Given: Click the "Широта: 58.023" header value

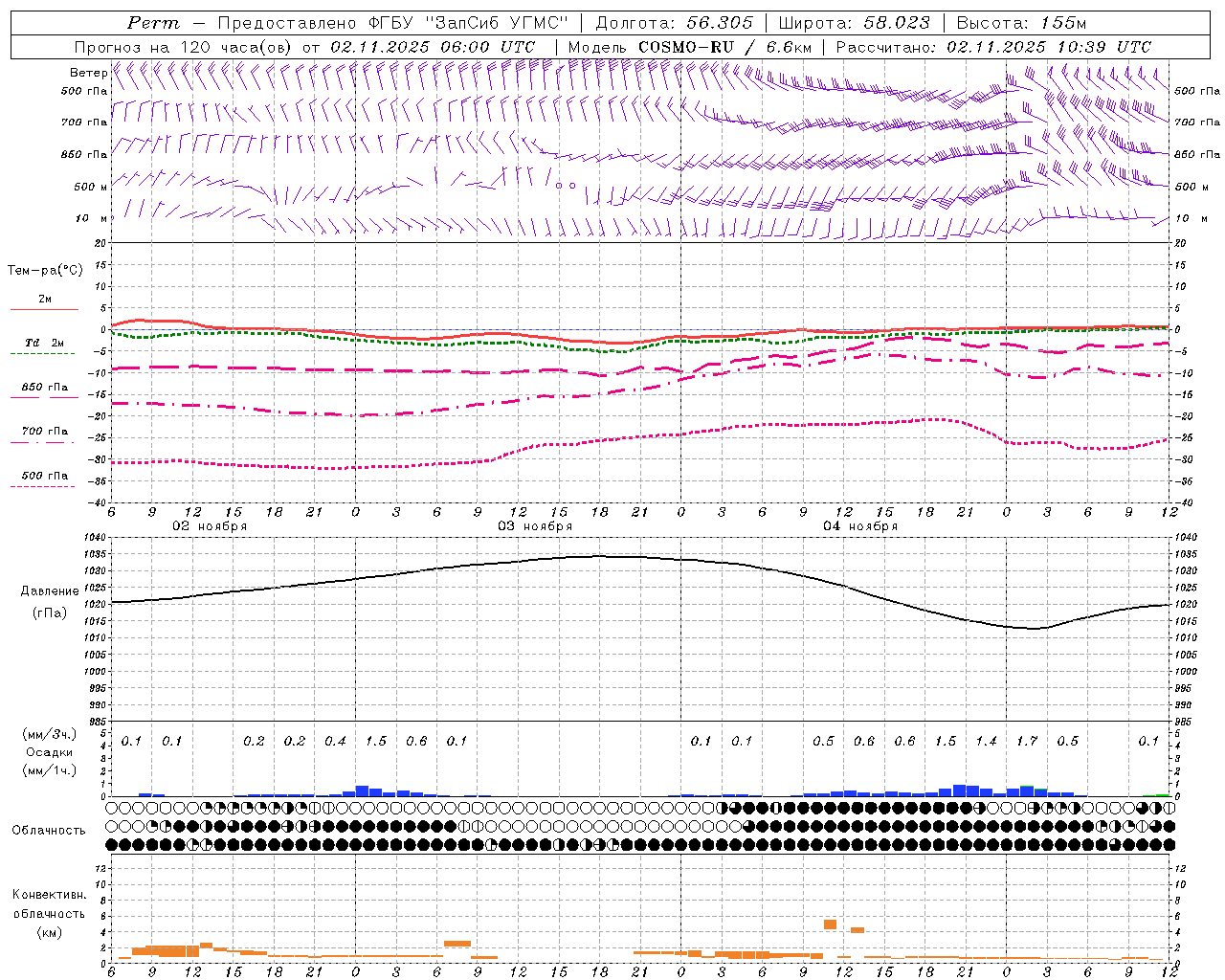Looking at the screenshot, I should 854,23.
